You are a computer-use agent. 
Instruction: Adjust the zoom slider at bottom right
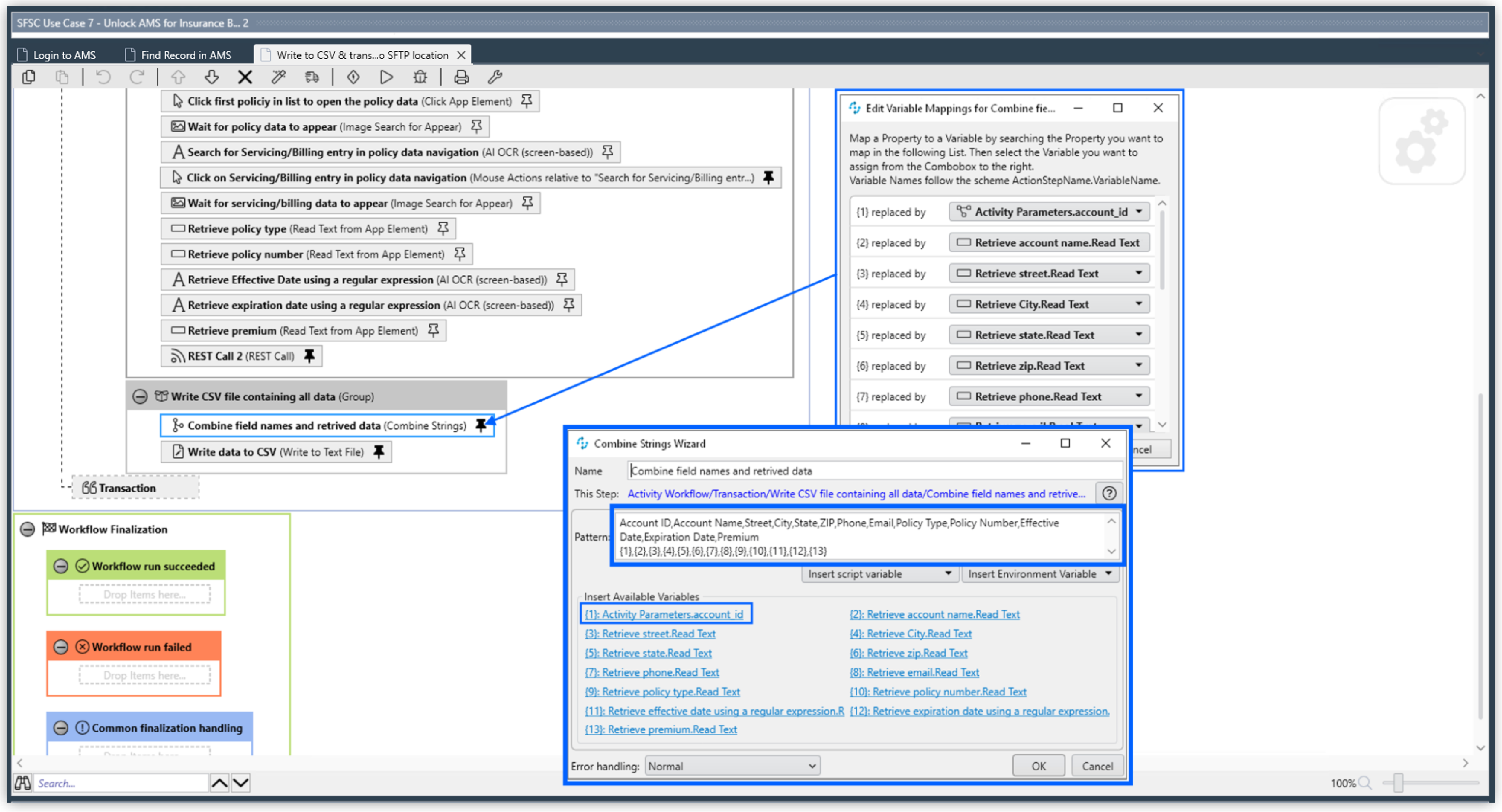(x=1399, y=783)
